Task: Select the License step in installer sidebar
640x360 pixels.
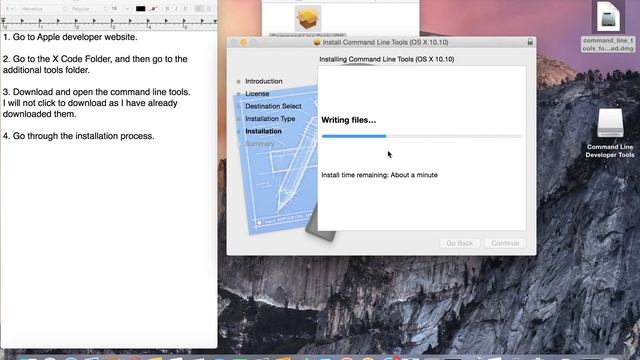Action: pos(257,93)
